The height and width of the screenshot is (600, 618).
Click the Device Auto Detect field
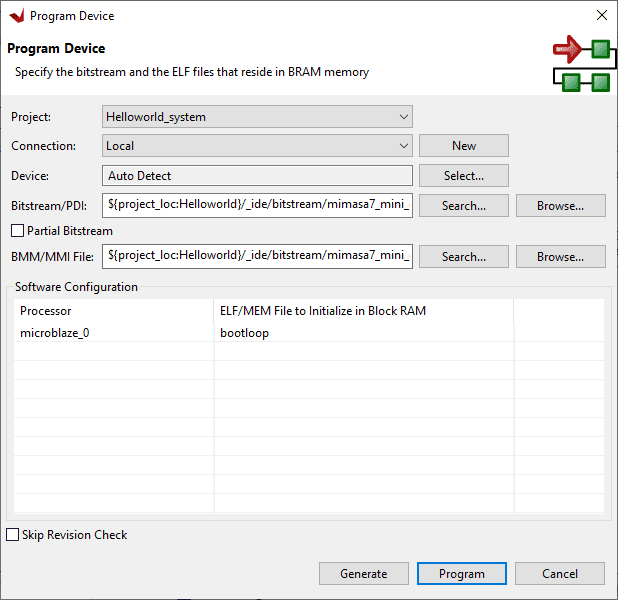(x=257, y=176)
